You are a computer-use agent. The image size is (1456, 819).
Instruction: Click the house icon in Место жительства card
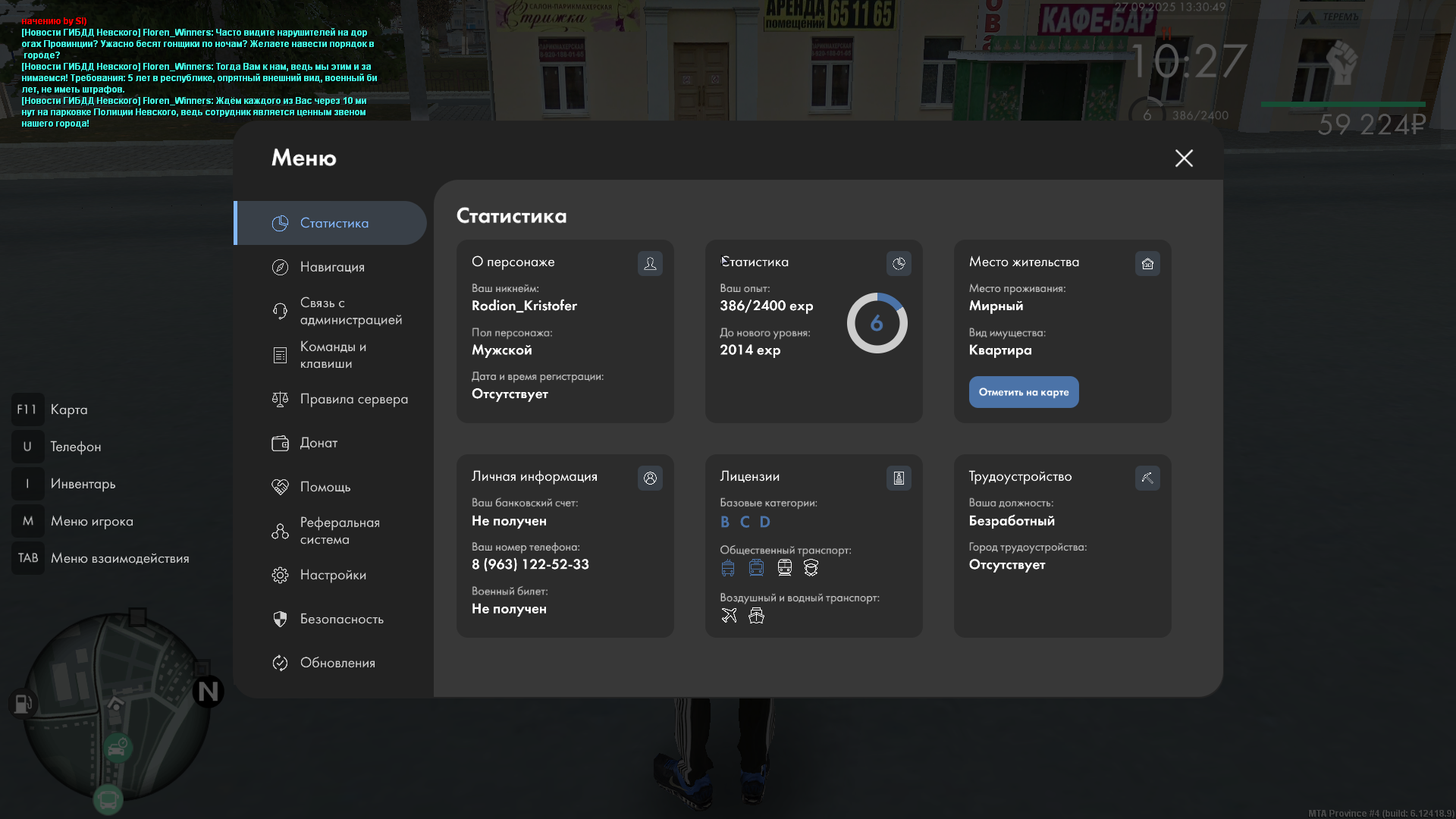click(1147, 263)
